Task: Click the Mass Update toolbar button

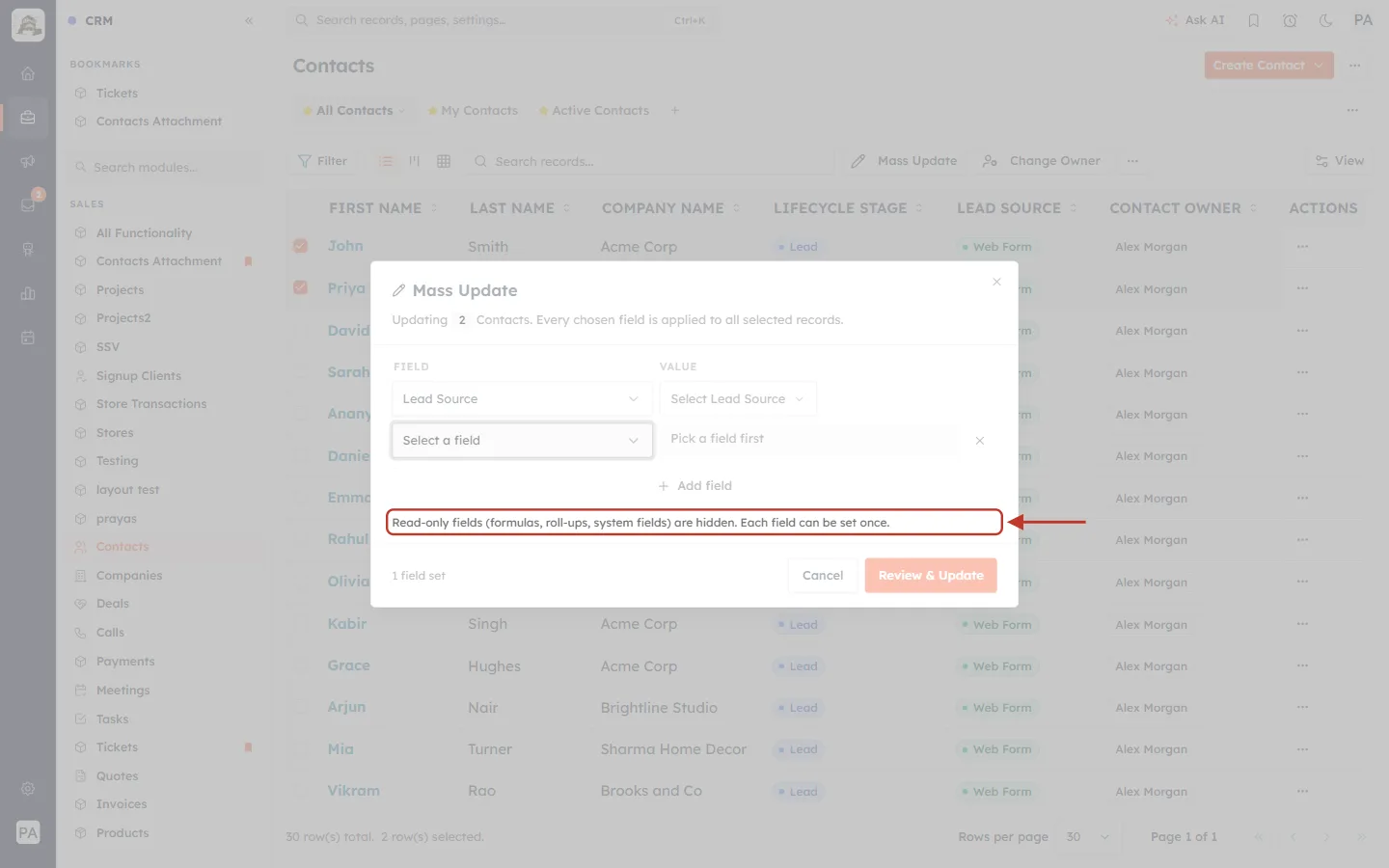Action: 904,161
